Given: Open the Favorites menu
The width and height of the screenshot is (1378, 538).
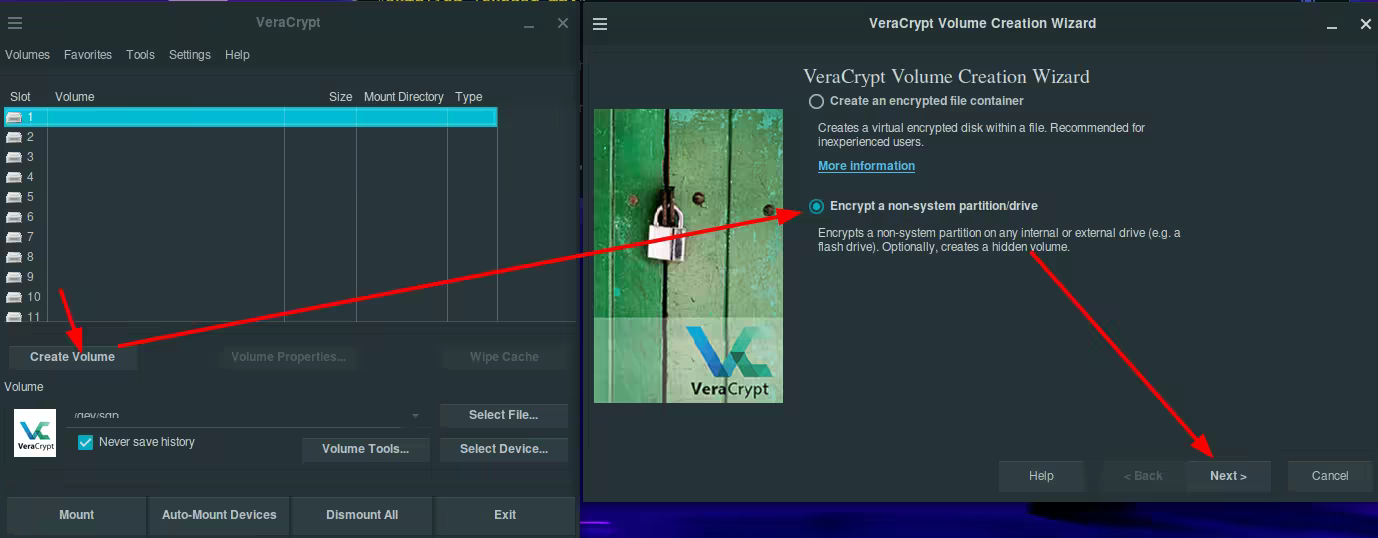Looking at the screenshot, I should [88, 55].
